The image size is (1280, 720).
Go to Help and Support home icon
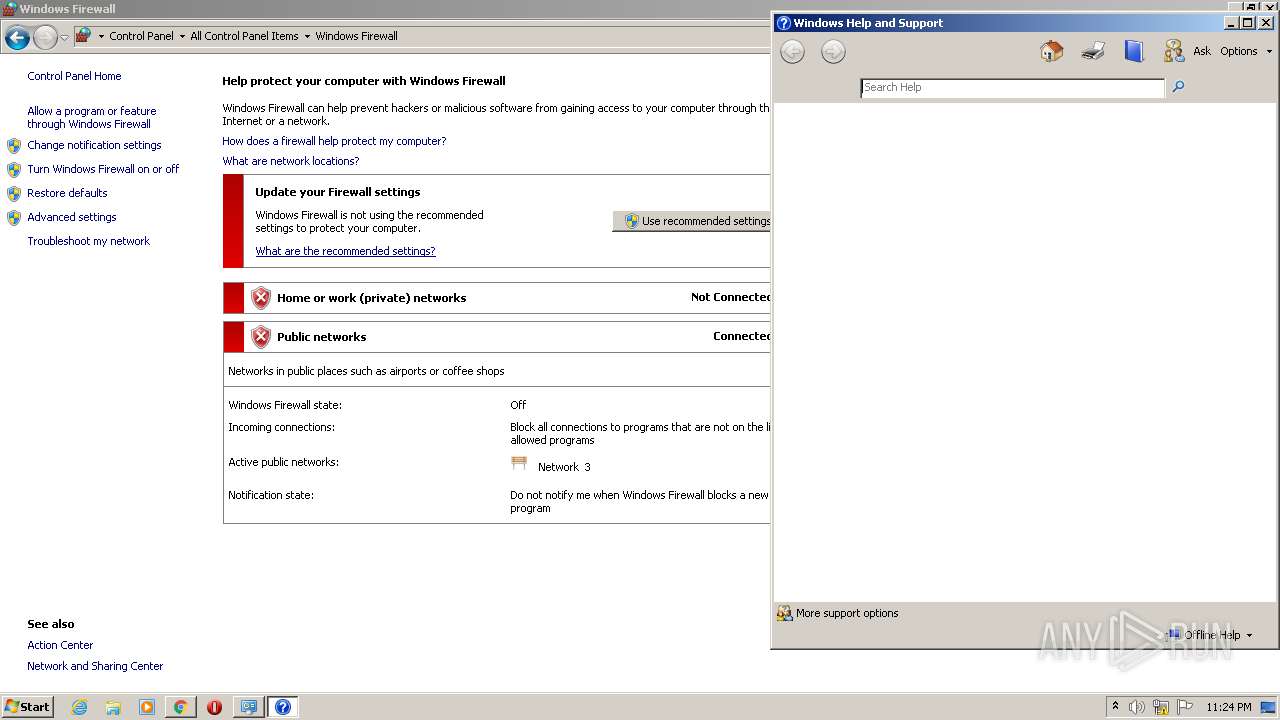[1051, 51]
